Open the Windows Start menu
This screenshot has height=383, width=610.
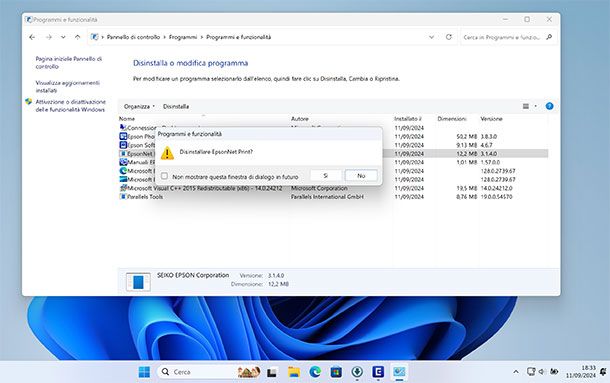coord(144,372)
